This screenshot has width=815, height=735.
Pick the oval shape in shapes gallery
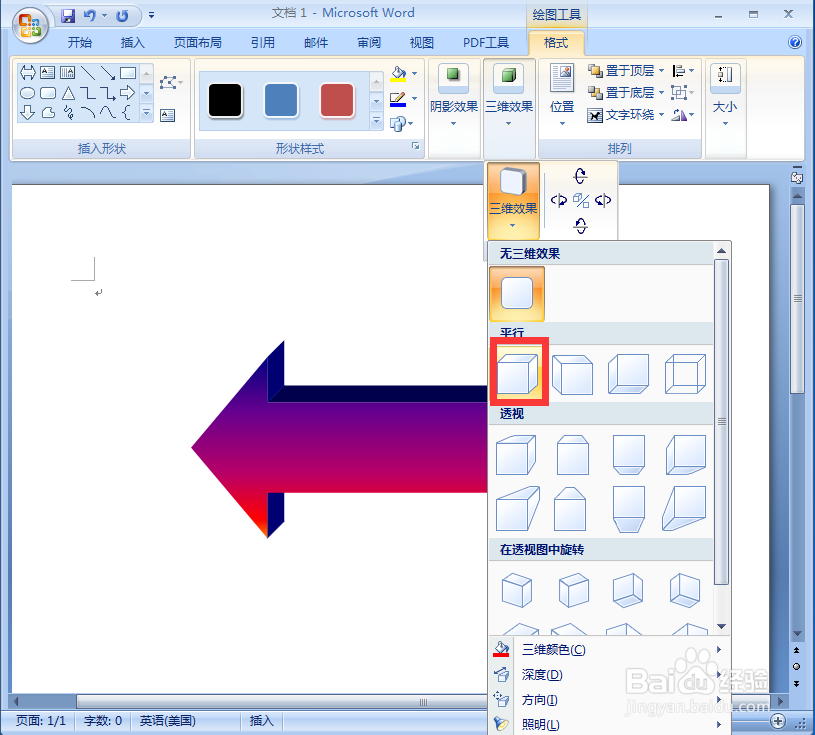click(28, 93)
